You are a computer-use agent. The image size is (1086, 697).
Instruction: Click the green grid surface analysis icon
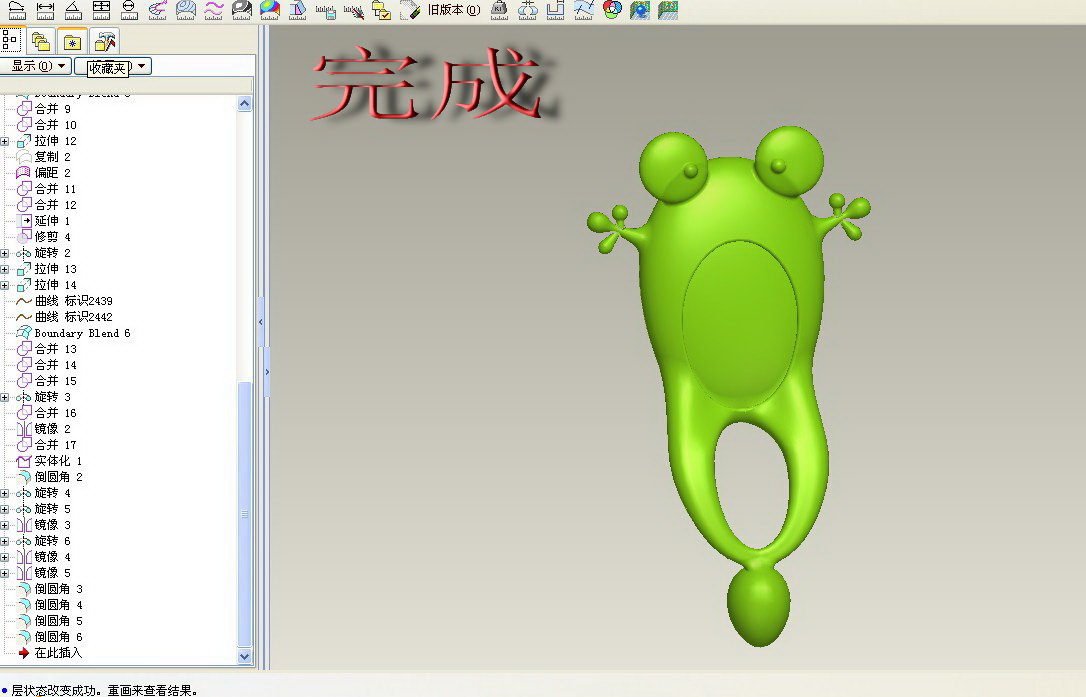pyautogui.click(x=668, y=10)
